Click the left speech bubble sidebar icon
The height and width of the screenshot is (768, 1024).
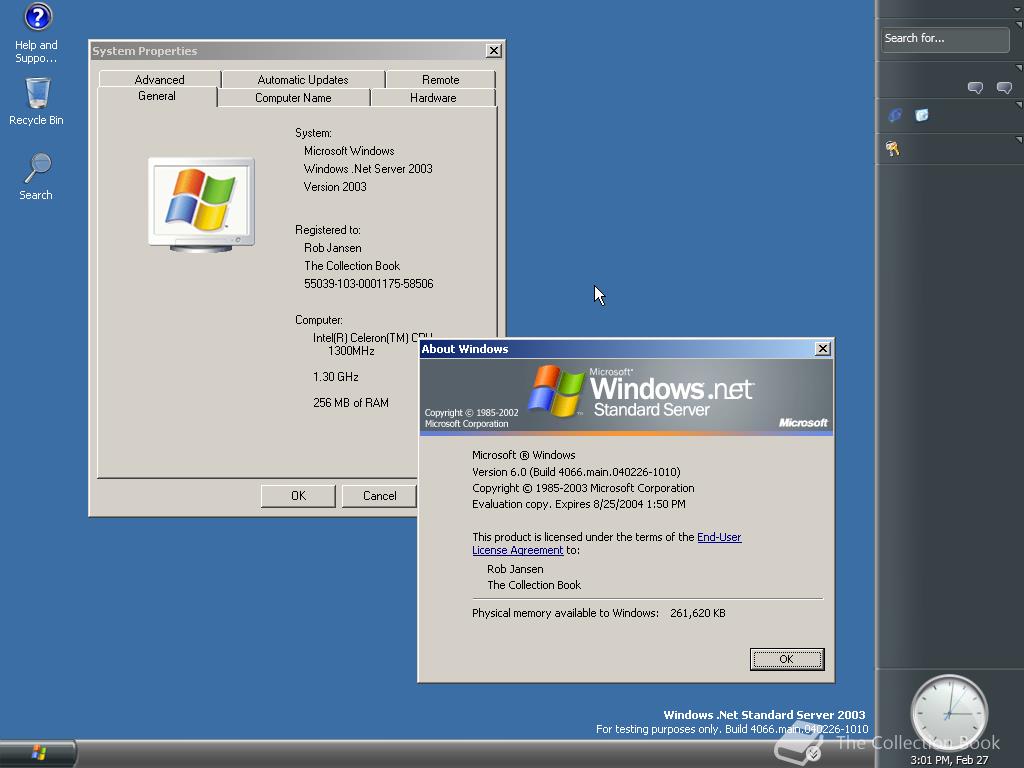(x=975, y=88)
